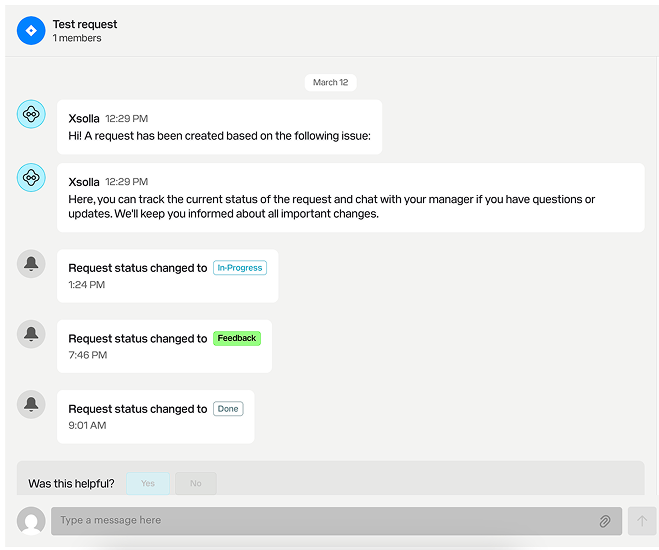Click the bell icon beside Feedback notification
The height and width of the screenshot is (550, 659).
coord(31,334)
